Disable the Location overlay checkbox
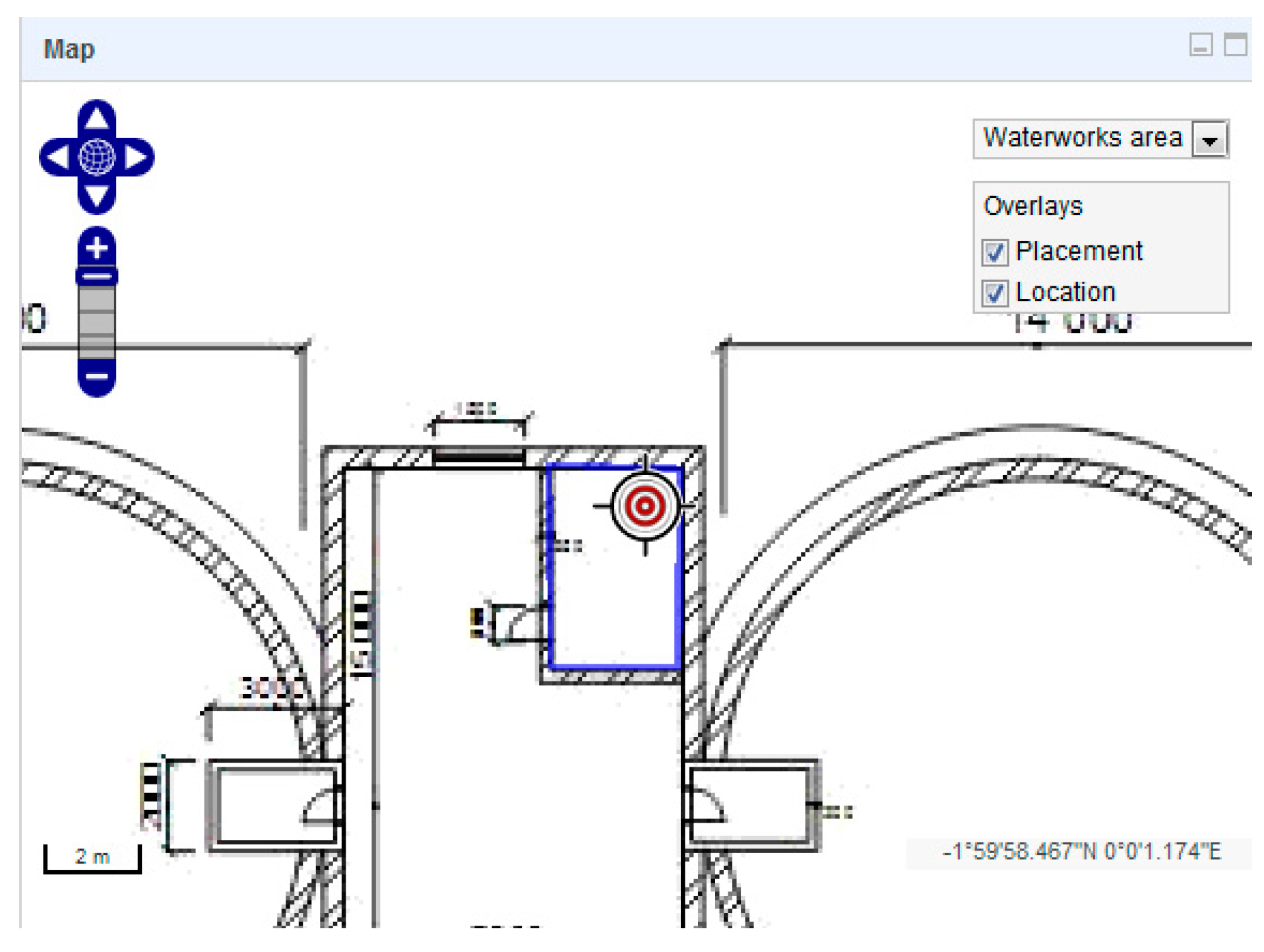 pos(994,293)
